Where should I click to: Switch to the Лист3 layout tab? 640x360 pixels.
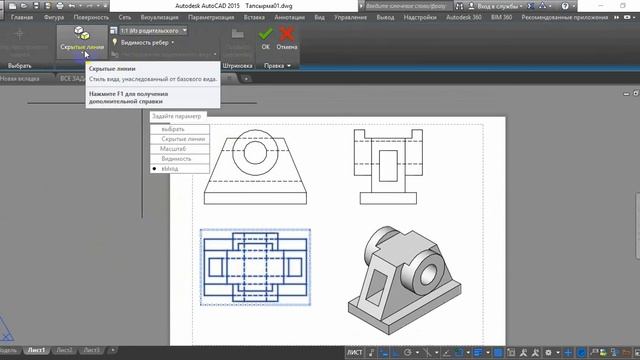tap(91, 350)
